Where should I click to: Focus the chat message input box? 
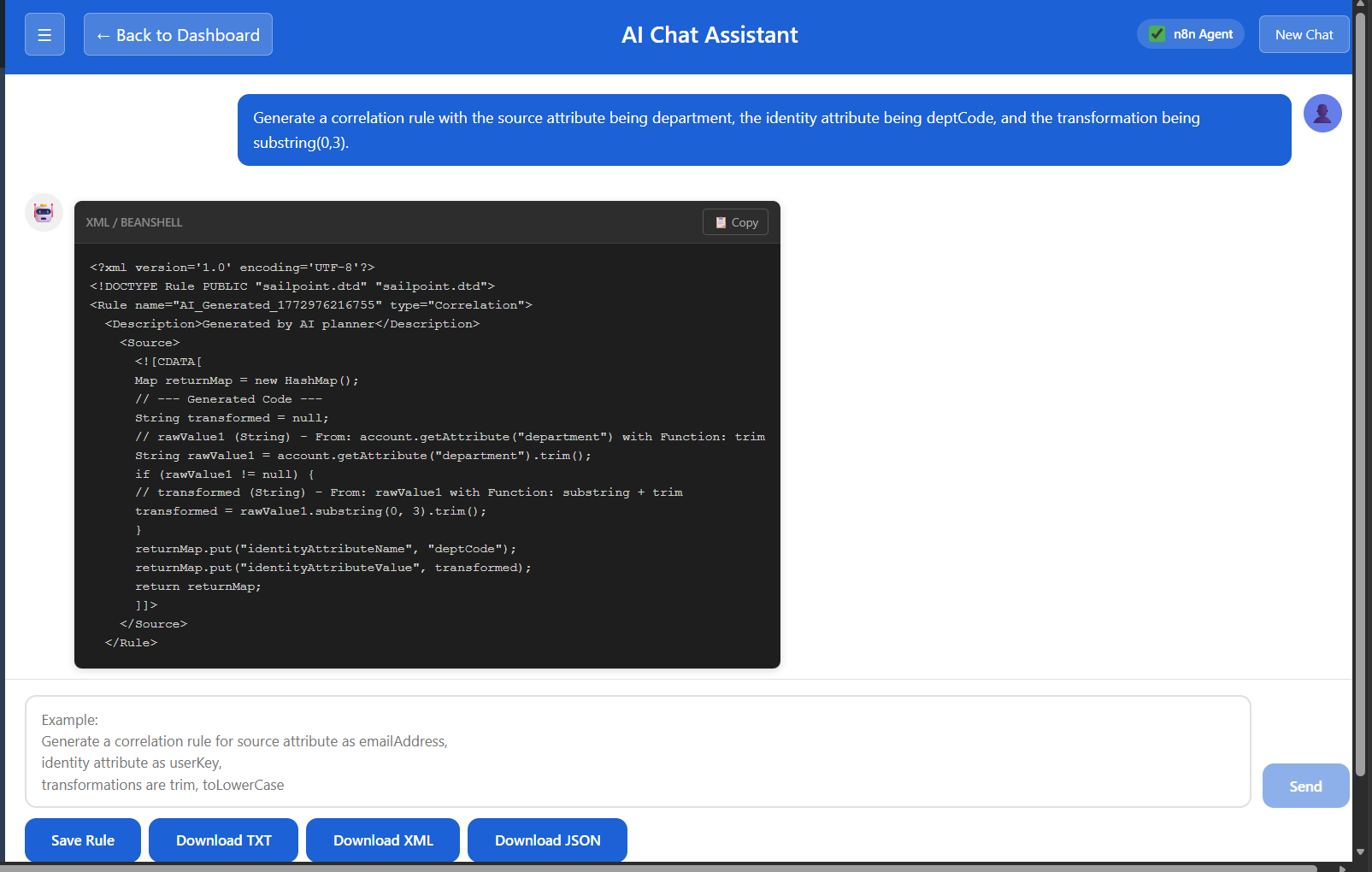click(x=637, y=751)
